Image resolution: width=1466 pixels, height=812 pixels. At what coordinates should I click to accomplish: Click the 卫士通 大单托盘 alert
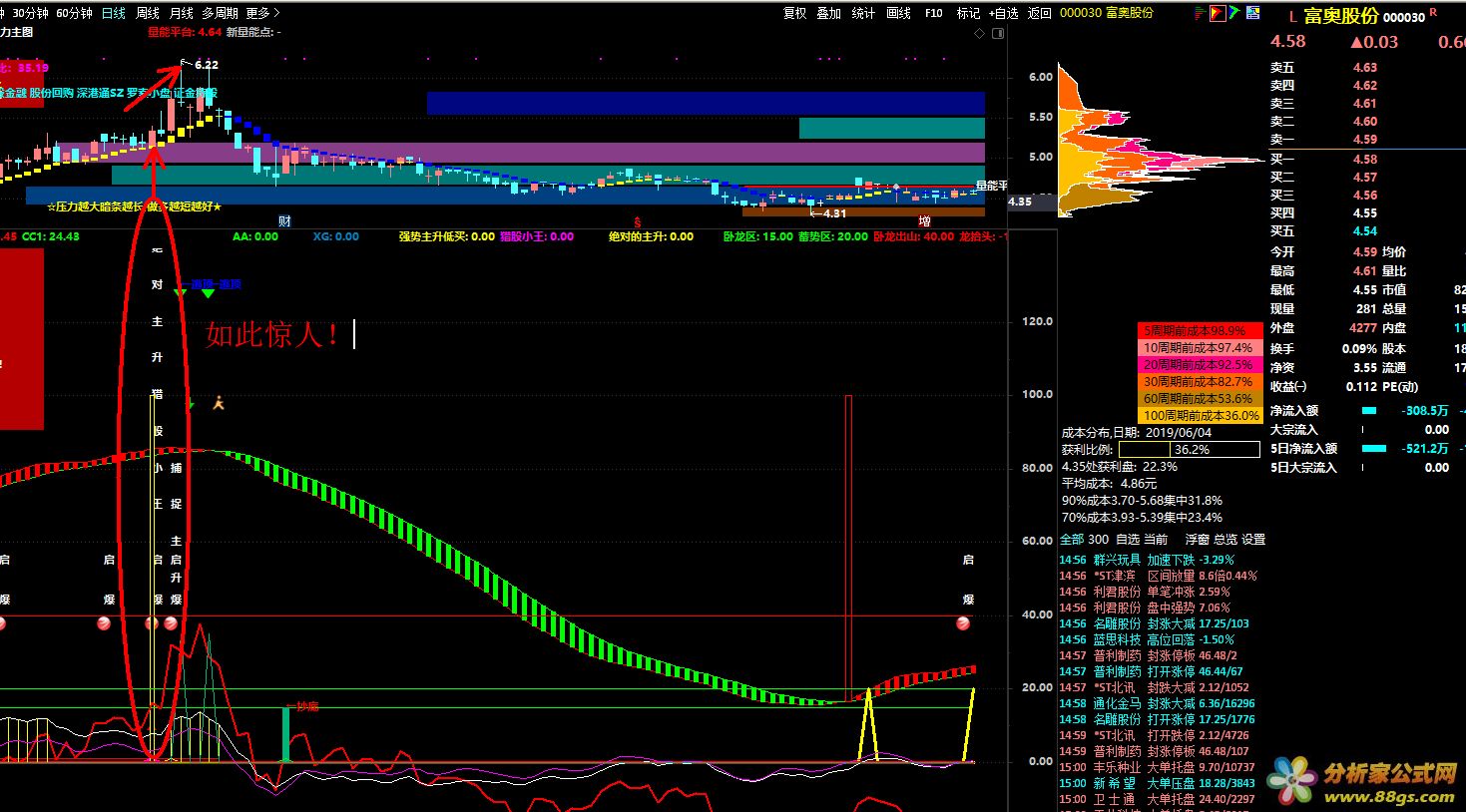[x=1157, y=799]
